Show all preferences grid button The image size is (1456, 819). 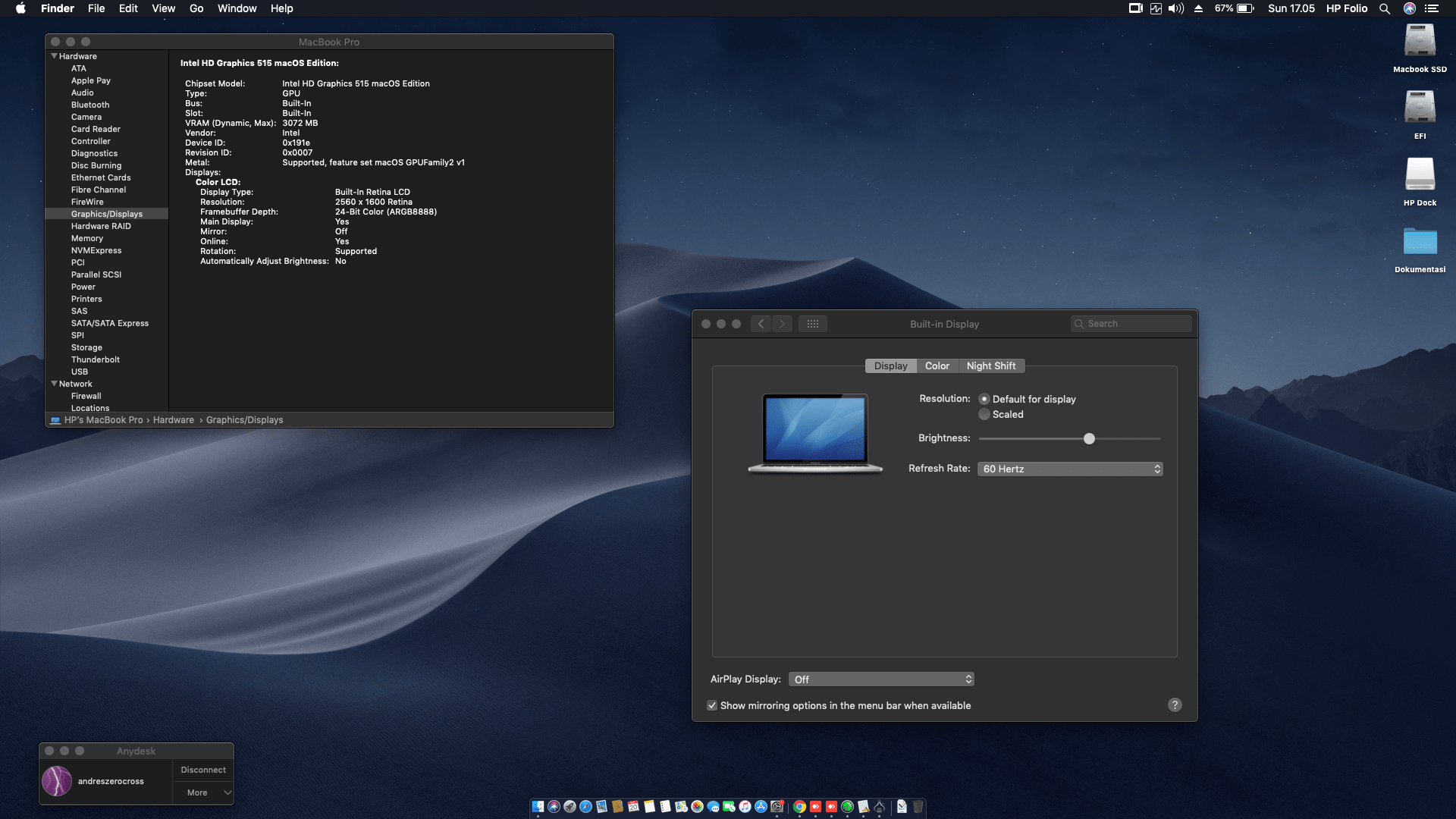coord(813,324)
